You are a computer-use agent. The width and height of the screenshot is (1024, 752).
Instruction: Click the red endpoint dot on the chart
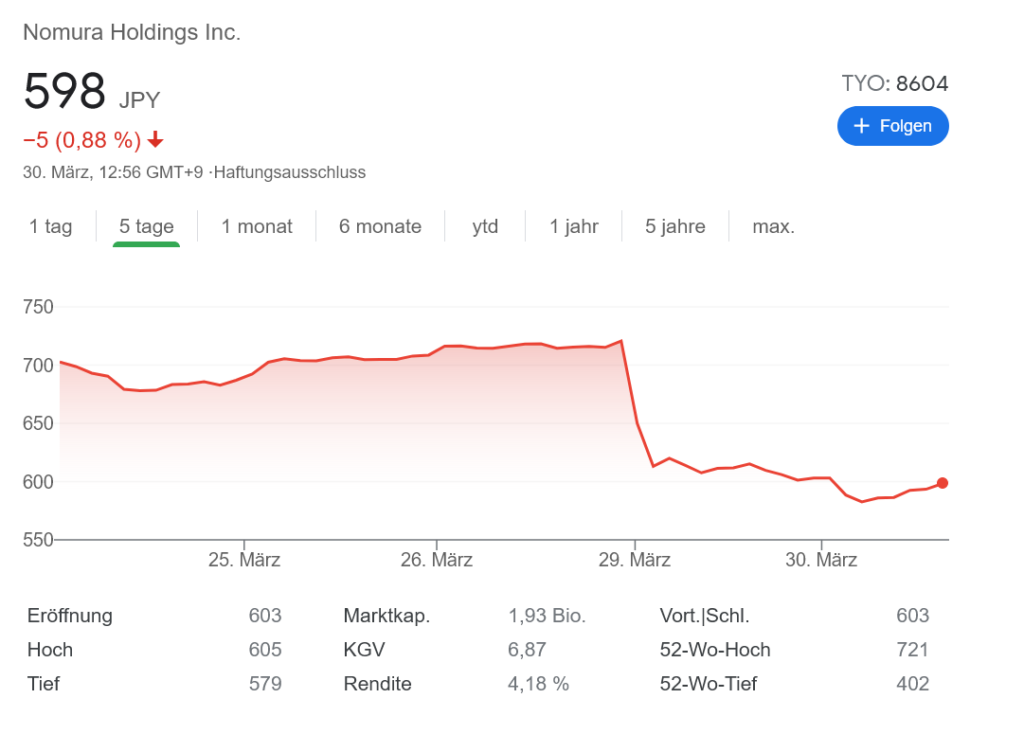click(942, 484)
